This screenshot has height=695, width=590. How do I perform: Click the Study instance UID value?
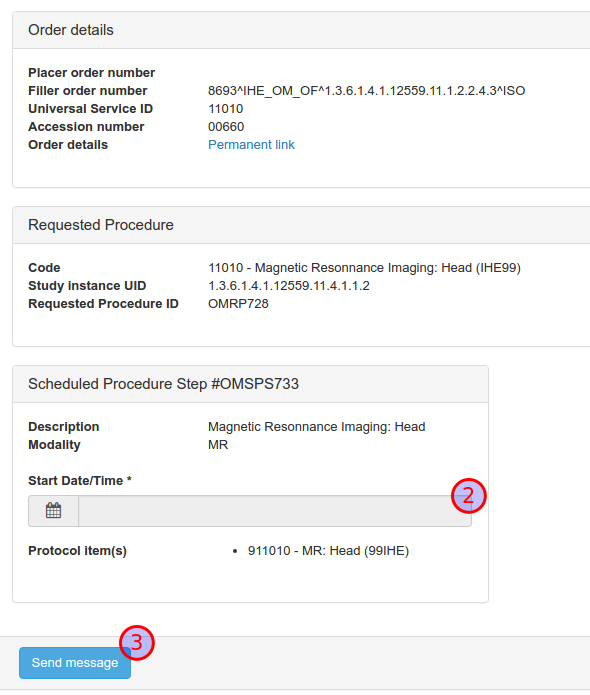[x=289, y=286]
